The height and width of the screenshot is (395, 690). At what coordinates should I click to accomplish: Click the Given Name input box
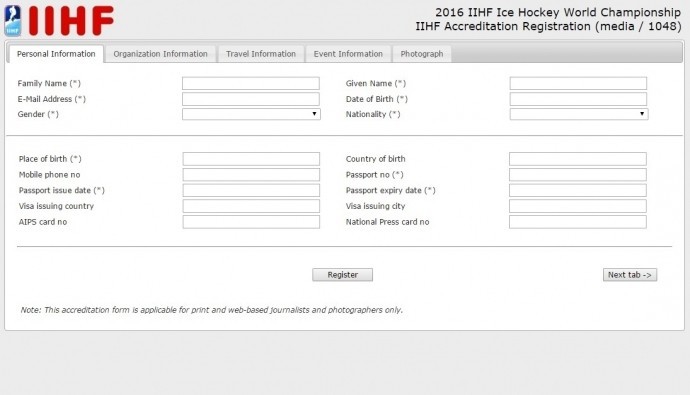(x=578, y=84)
